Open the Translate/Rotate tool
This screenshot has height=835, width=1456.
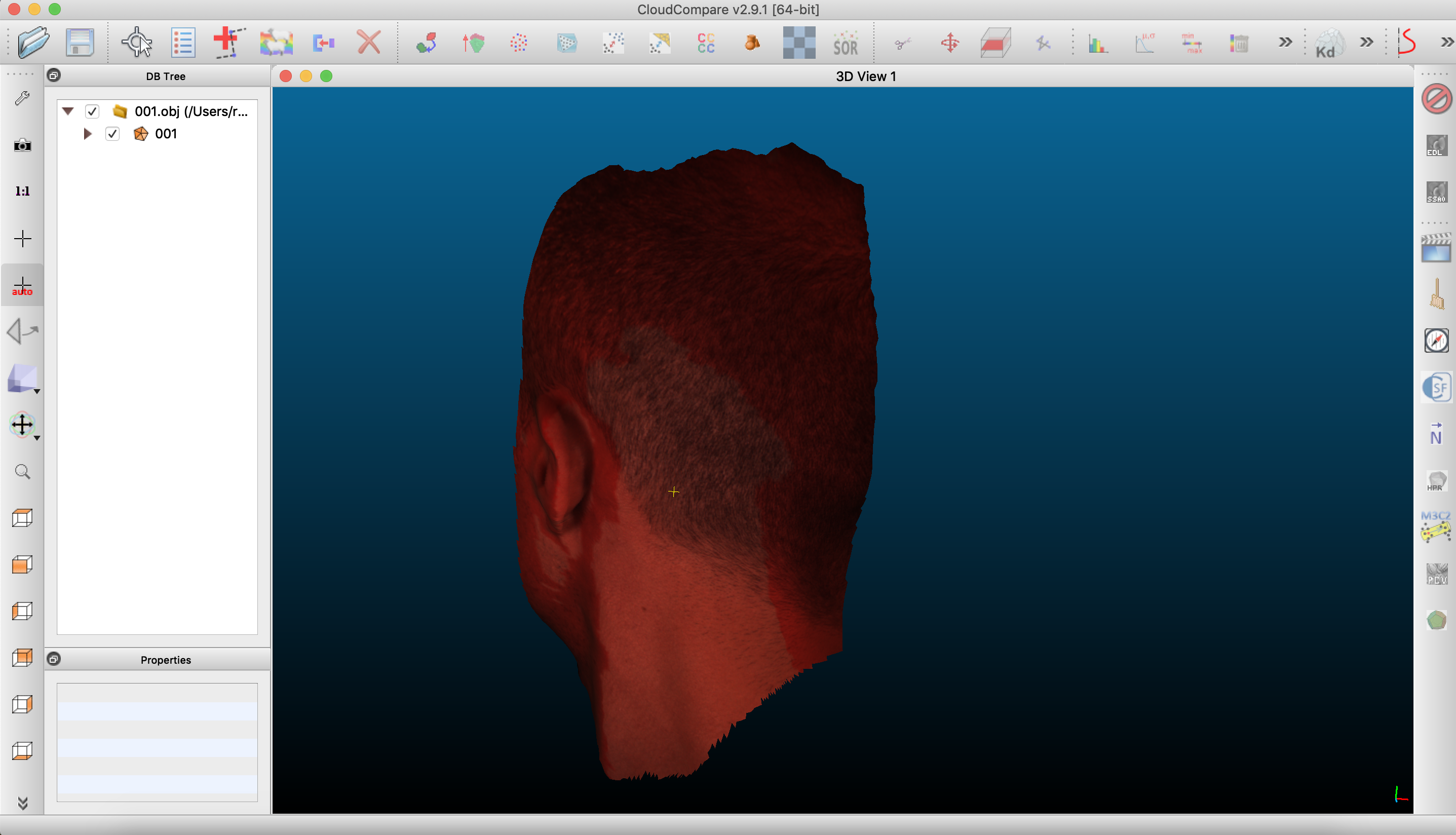(950, 42)
